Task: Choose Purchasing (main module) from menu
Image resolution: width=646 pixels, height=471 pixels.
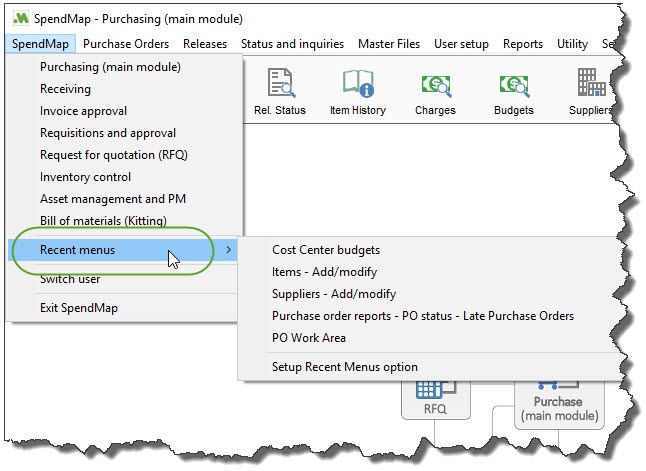Action: pyautogui.click(x=124, y=67)
